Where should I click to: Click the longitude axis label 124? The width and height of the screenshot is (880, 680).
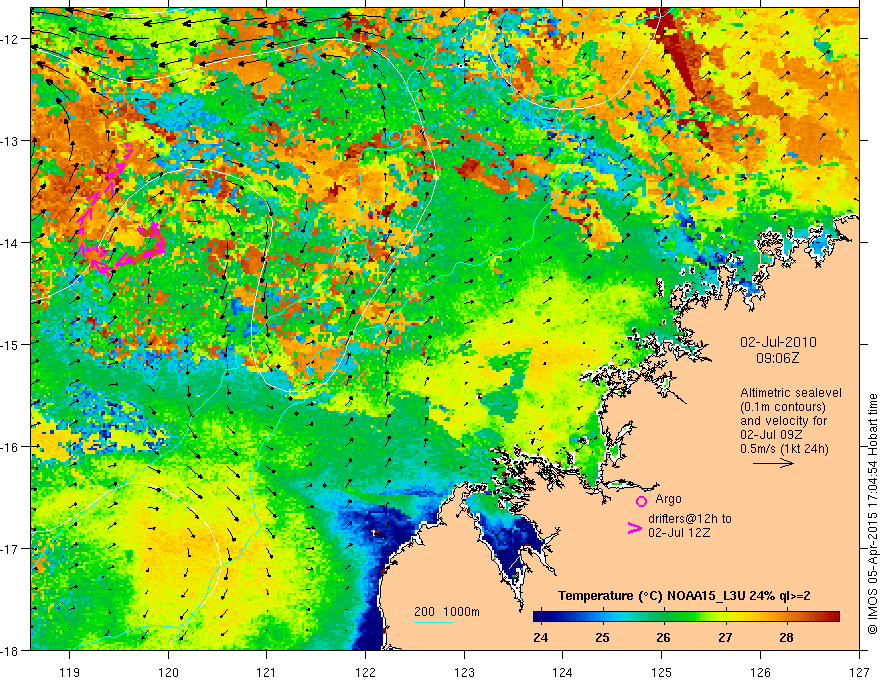pyautogui.click(x=563, y=672)
